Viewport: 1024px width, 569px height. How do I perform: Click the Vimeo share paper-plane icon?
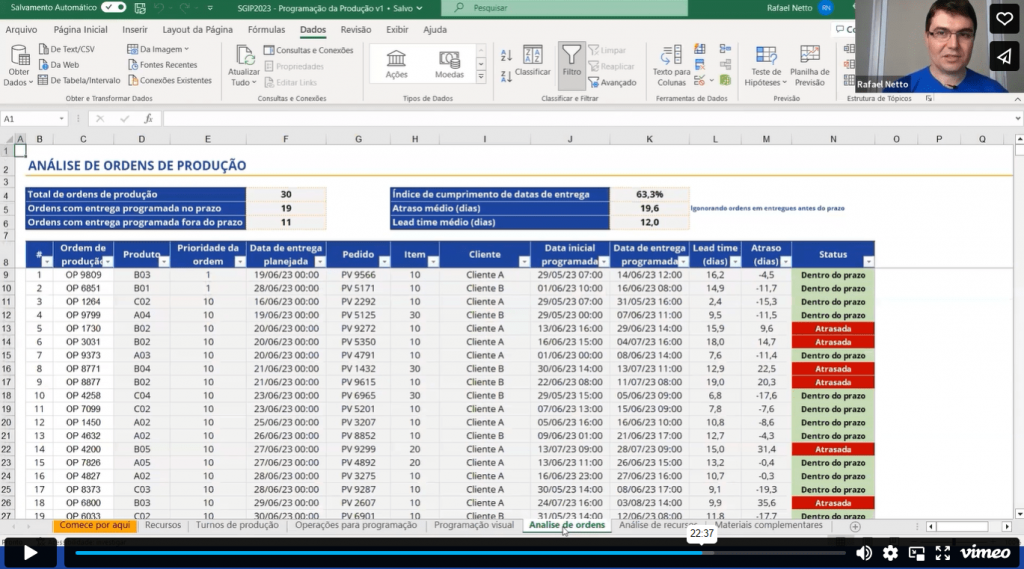[1004, 57]
